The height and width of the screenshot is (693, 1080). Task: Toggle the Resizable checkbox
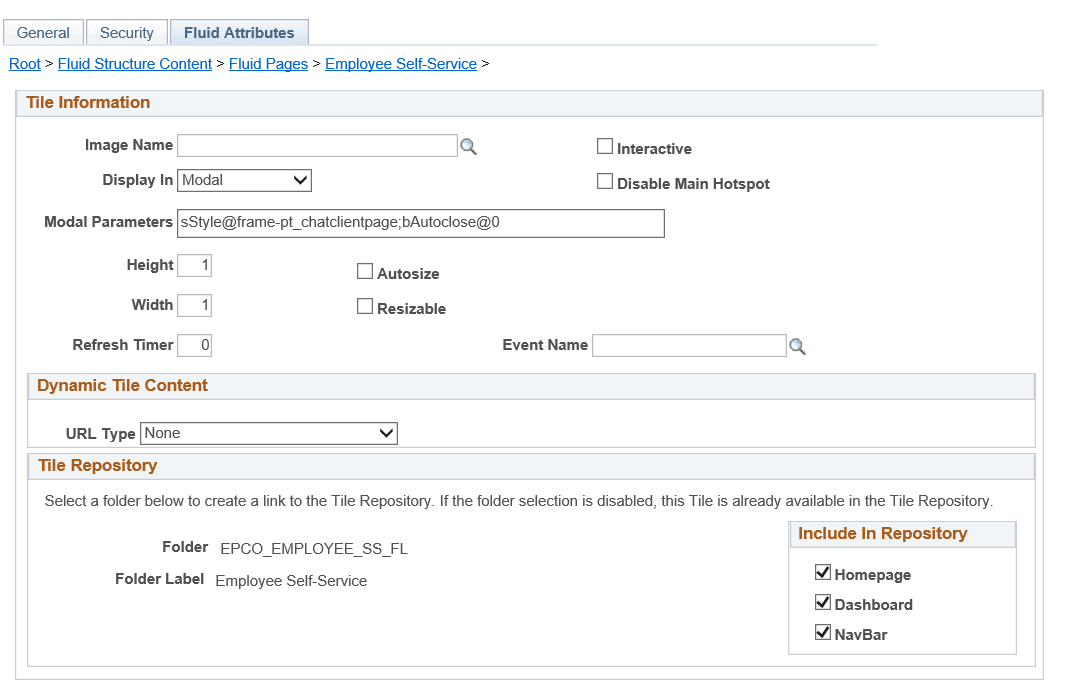(365, 307)
